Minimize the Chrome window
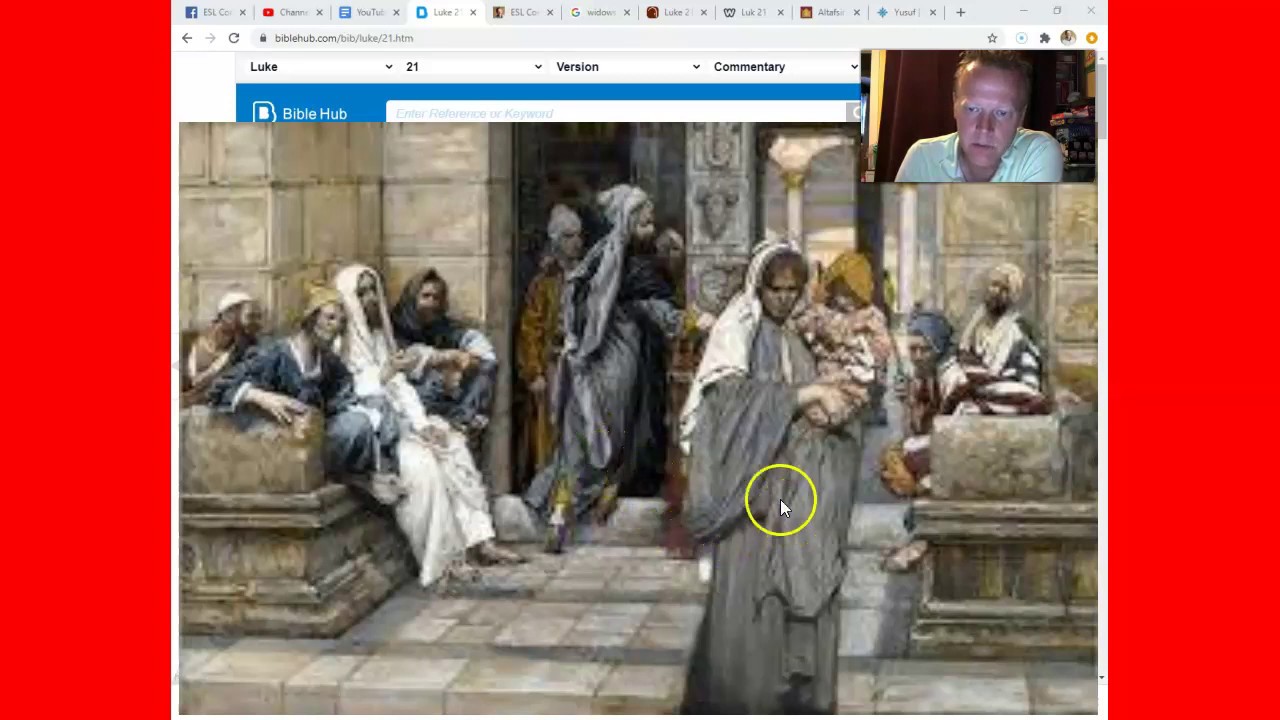This screenshot has width=1280, height=720. [x=1024, y=11]
